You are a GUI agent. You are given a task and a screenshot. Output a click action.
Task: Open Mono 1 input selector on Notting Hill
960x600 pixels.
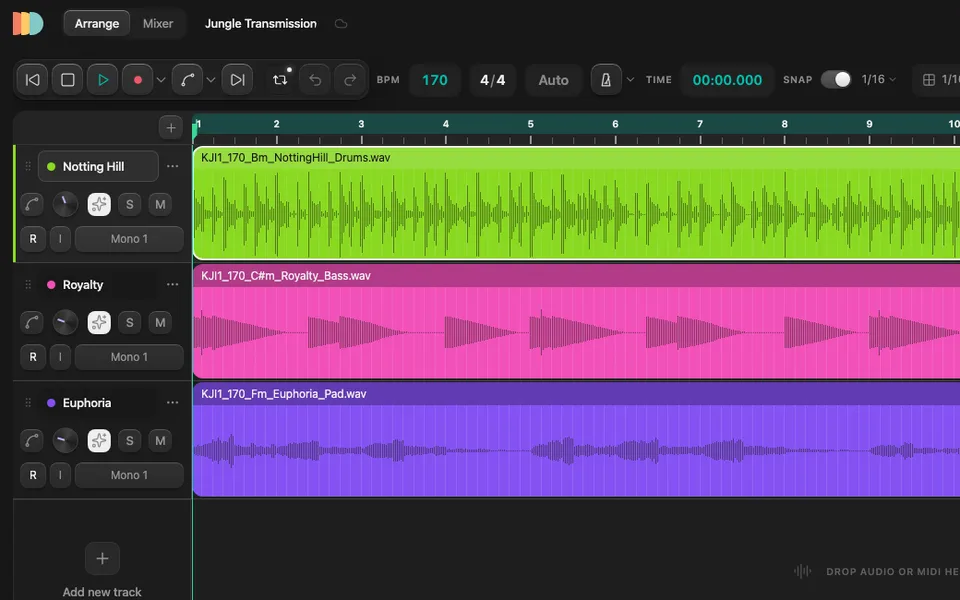129,239
